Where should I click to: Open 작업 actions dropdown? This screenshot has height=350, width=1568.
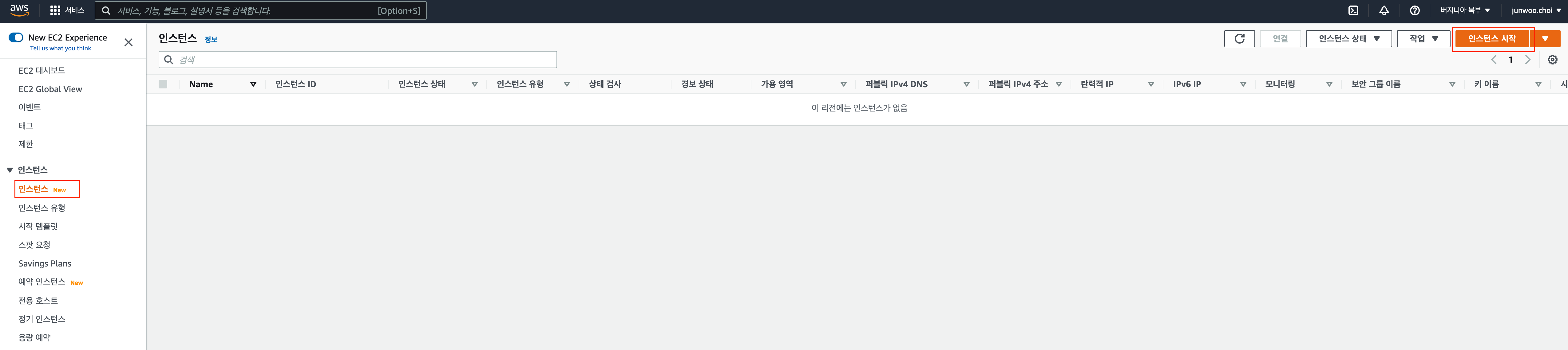1424,38
